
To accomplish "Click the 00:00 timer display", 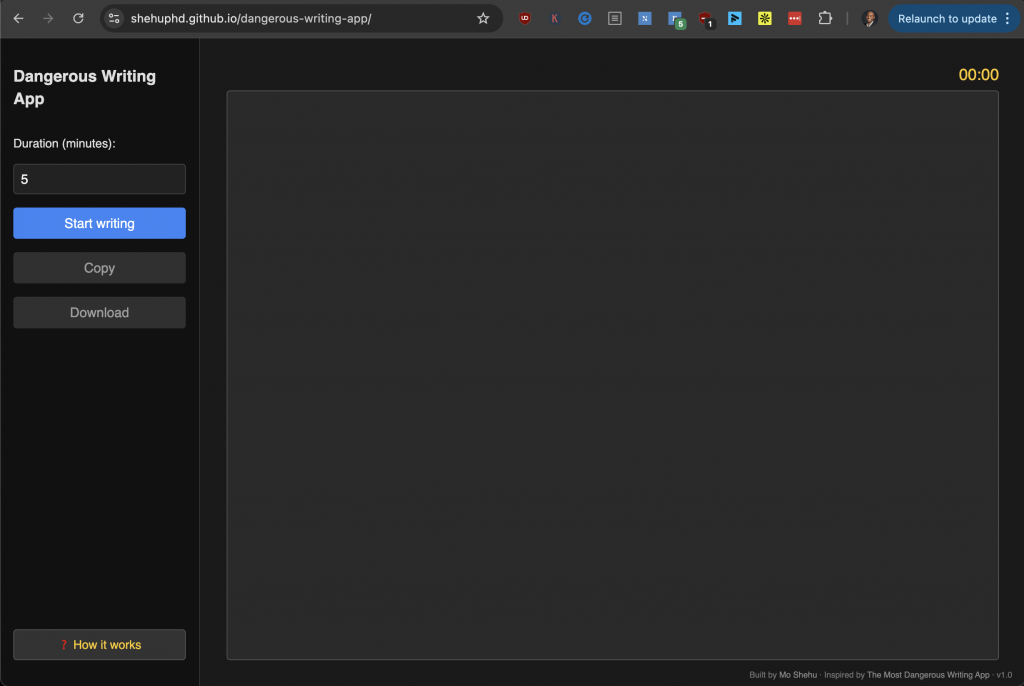I will (x=978, y=74).
